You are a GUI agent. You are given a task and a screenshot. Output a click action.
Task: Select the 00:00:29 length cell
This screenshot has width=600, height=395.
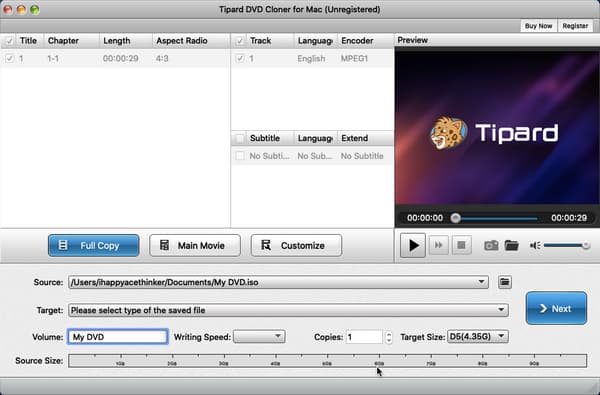click(121, 59)
